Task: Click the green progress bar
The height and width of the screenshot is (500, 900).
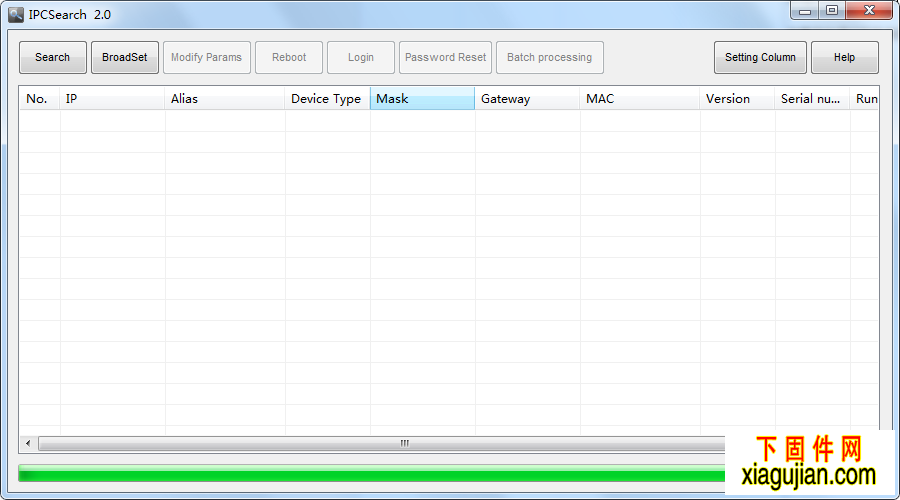Action: pos(372,473)
